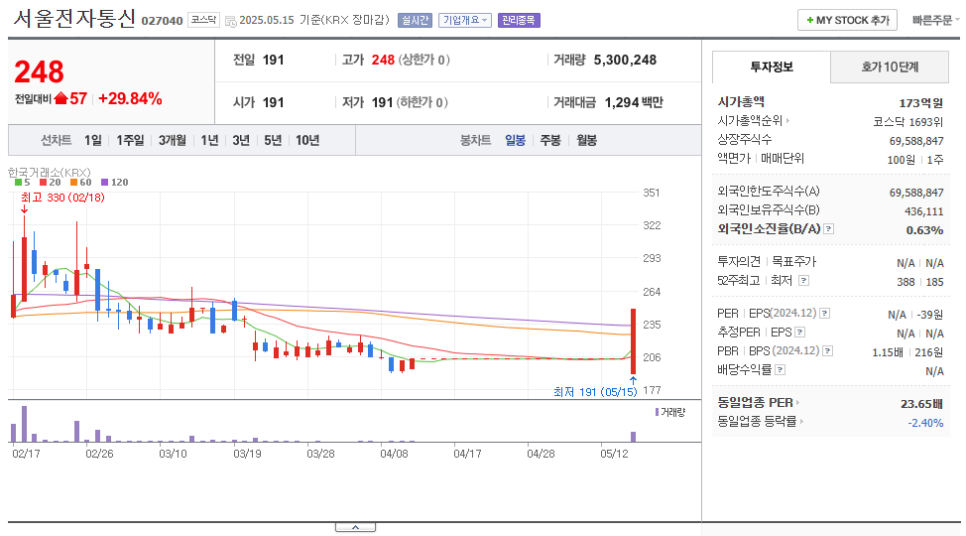Click the 03/19 date on the axis

point(247,454)
